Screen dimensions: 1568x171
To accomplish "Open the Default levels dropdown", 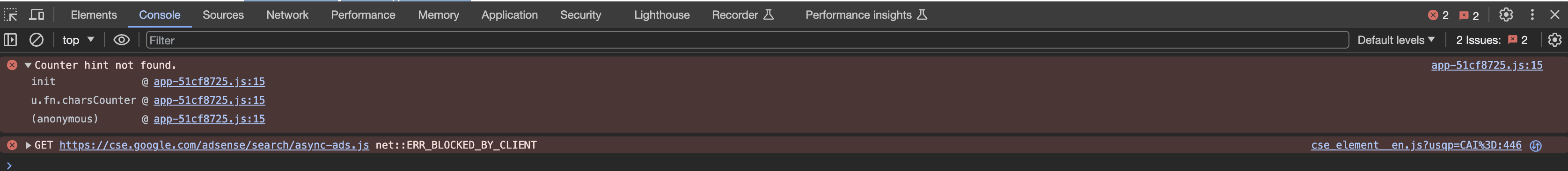I will (x=1396, y=40).
